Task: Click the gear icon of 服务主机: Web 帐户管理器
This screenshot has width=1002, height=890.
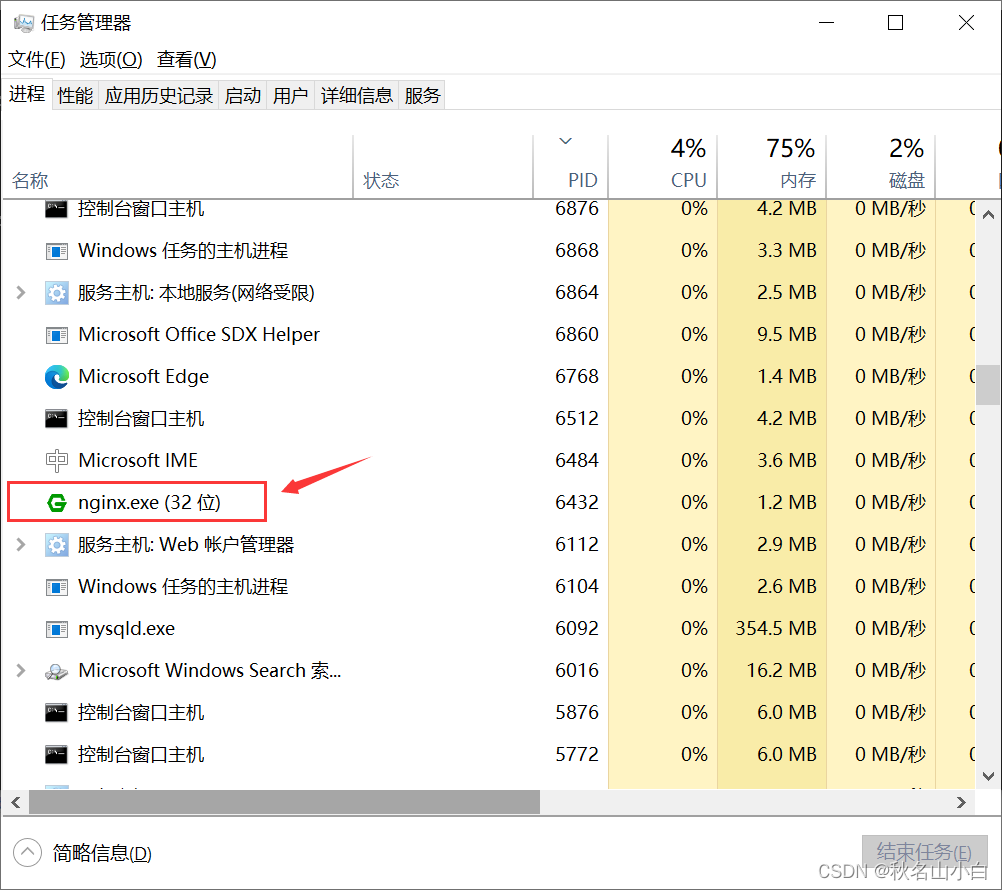Action: tap(56, 545)
